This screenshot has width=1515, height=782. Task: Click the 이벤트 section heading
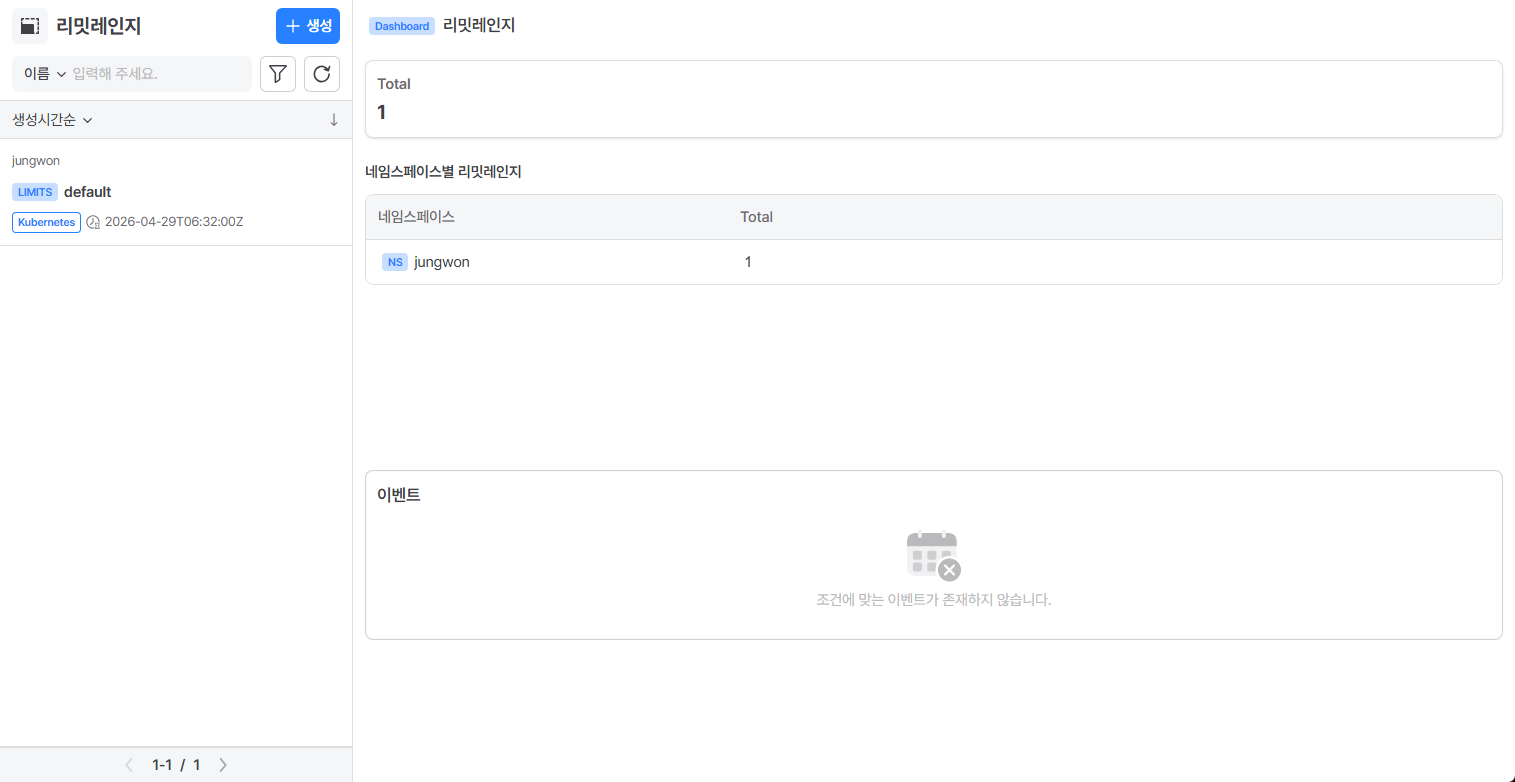(399, 495)
